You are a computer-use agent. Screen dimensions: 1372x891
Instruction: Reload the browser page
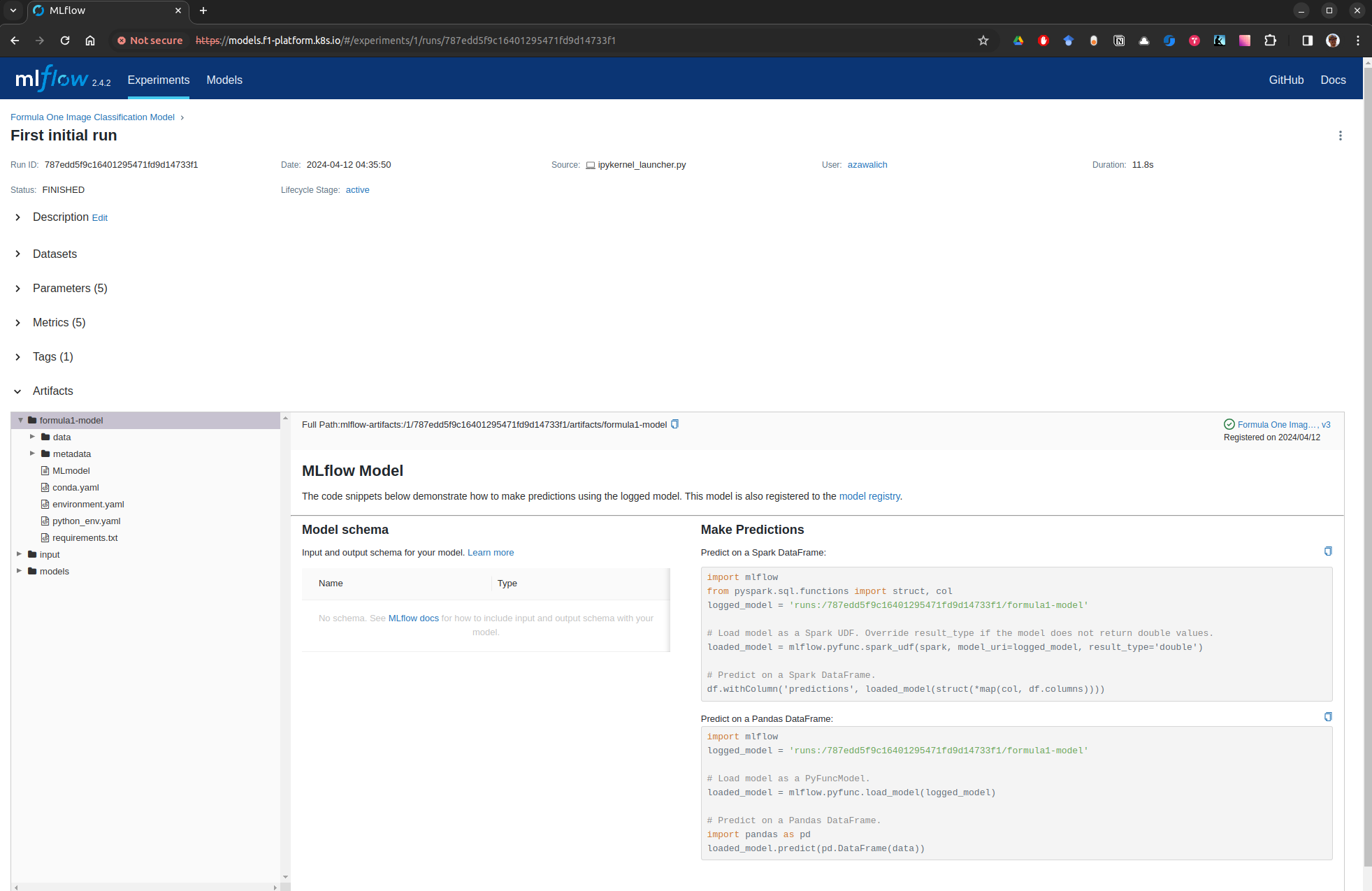(x=65, y=41)
